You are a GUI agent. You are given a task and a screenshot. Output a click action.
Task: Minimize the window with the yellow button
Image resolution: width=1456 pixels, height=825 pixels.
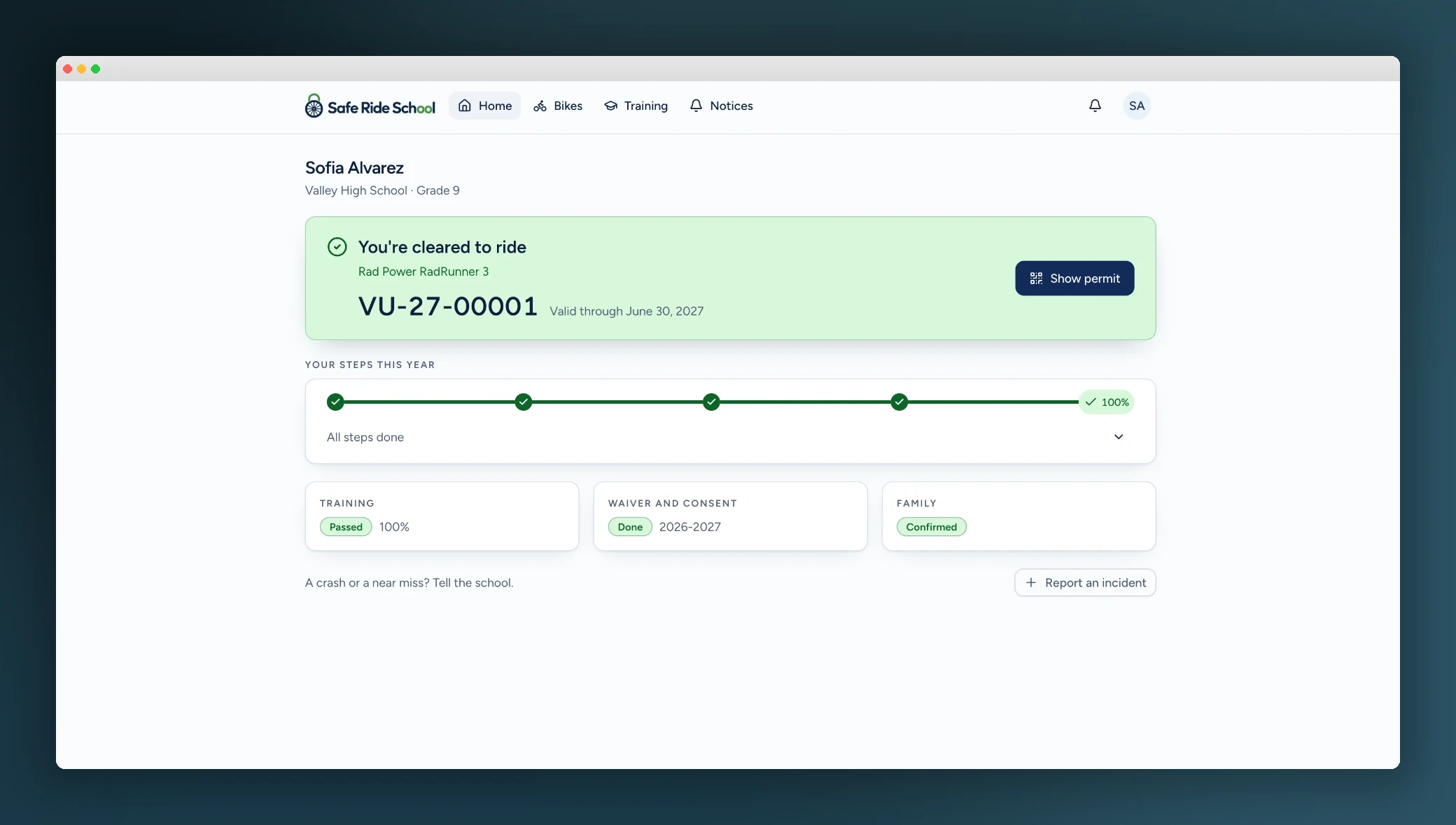click(x=82, y=69)
